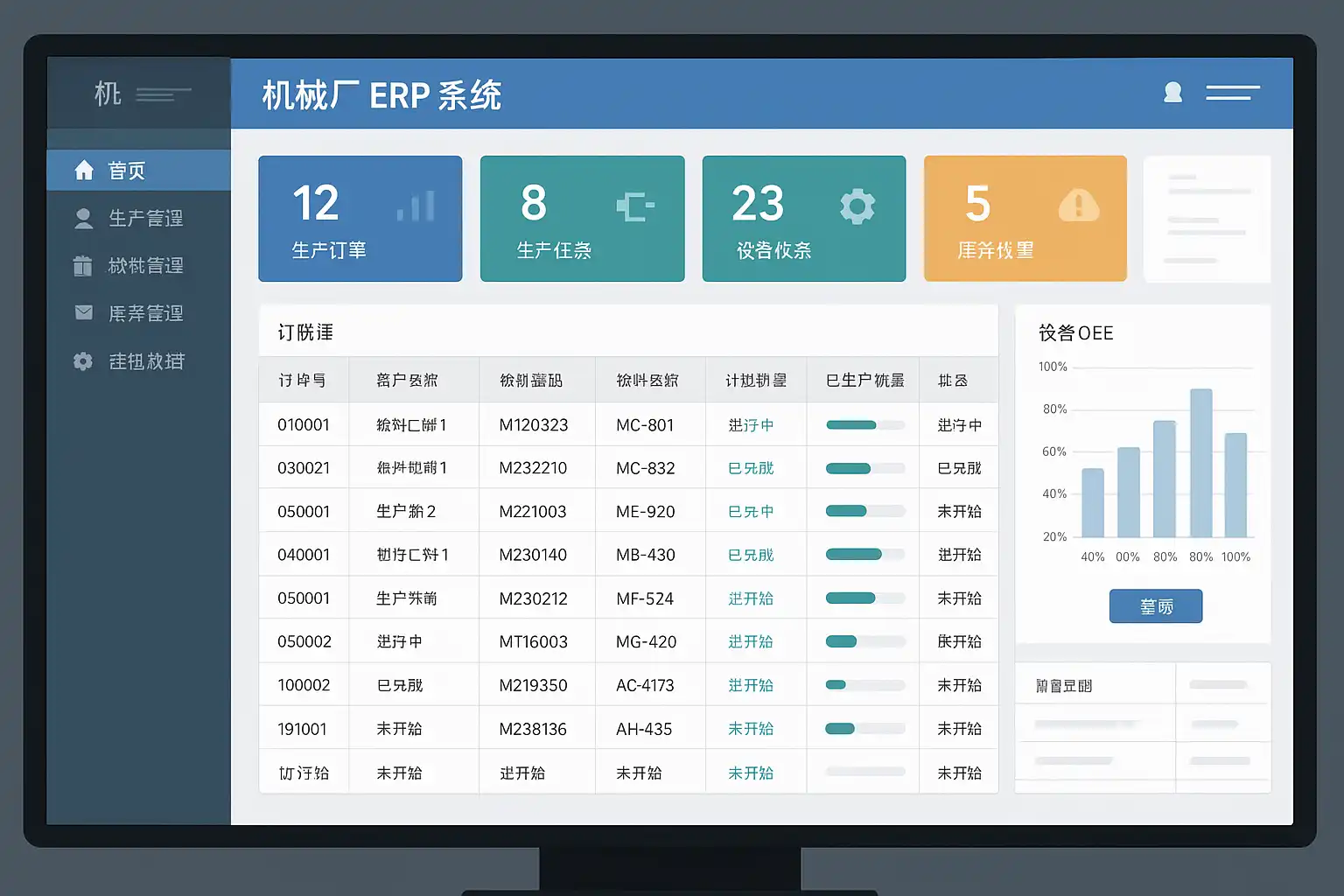The image size is (1344, 896).
Task: Click the teal status link in the M221003 row
Action: (751, 511)
